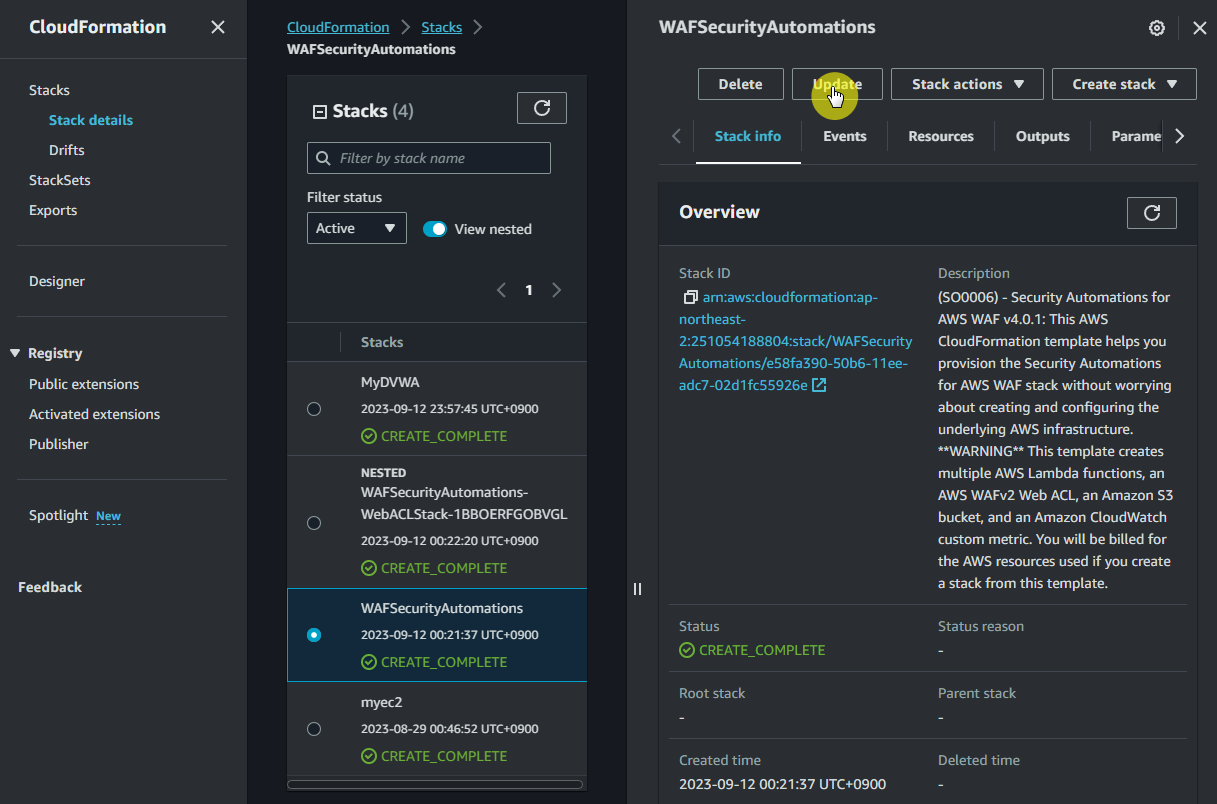Click the search magnifier icon
Image resolution: width=1217 pixels, height=804 pixels.
tap(323, 158)
